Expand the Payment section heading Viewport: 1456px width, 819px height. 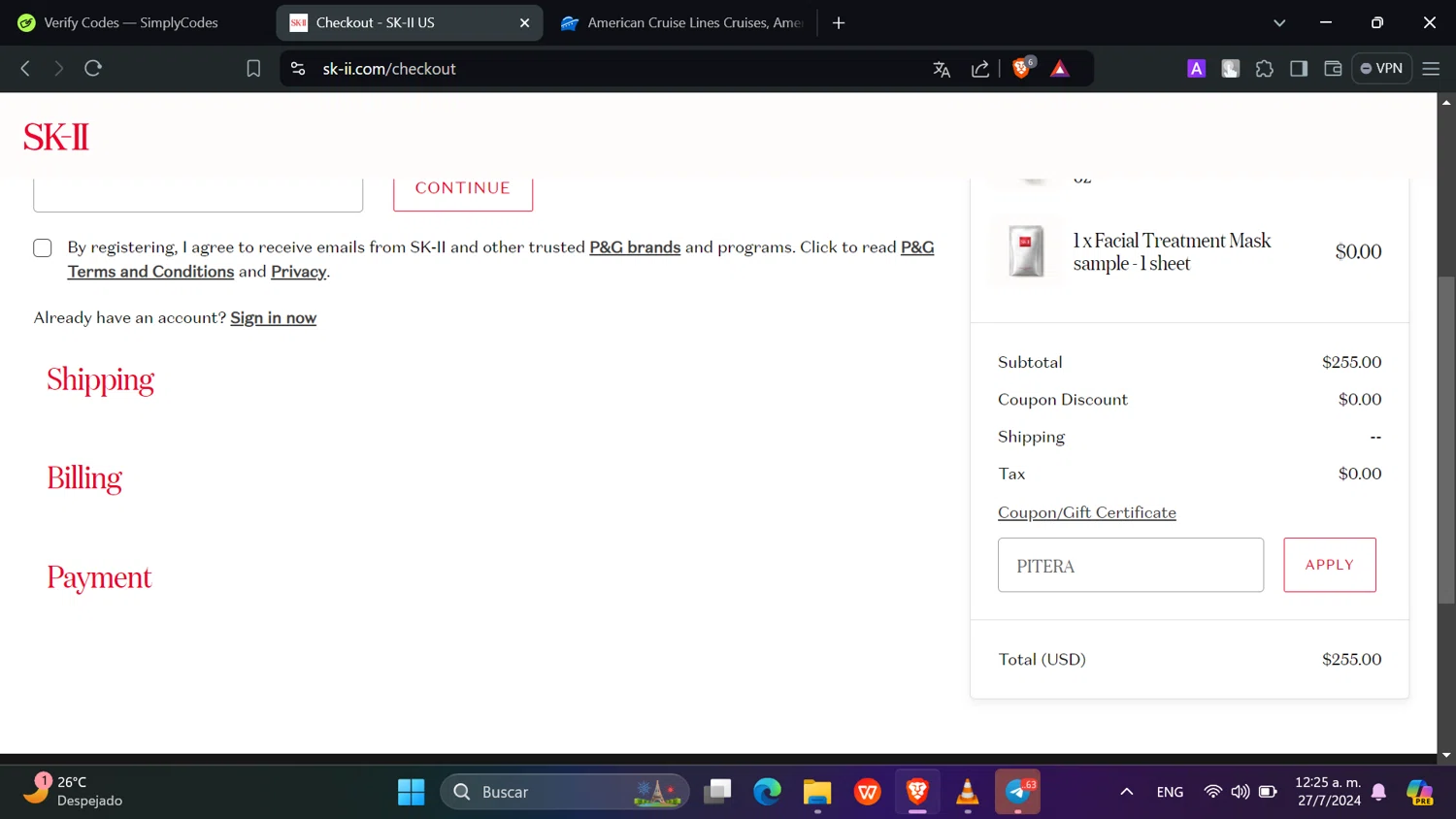[x=99, y=577]
